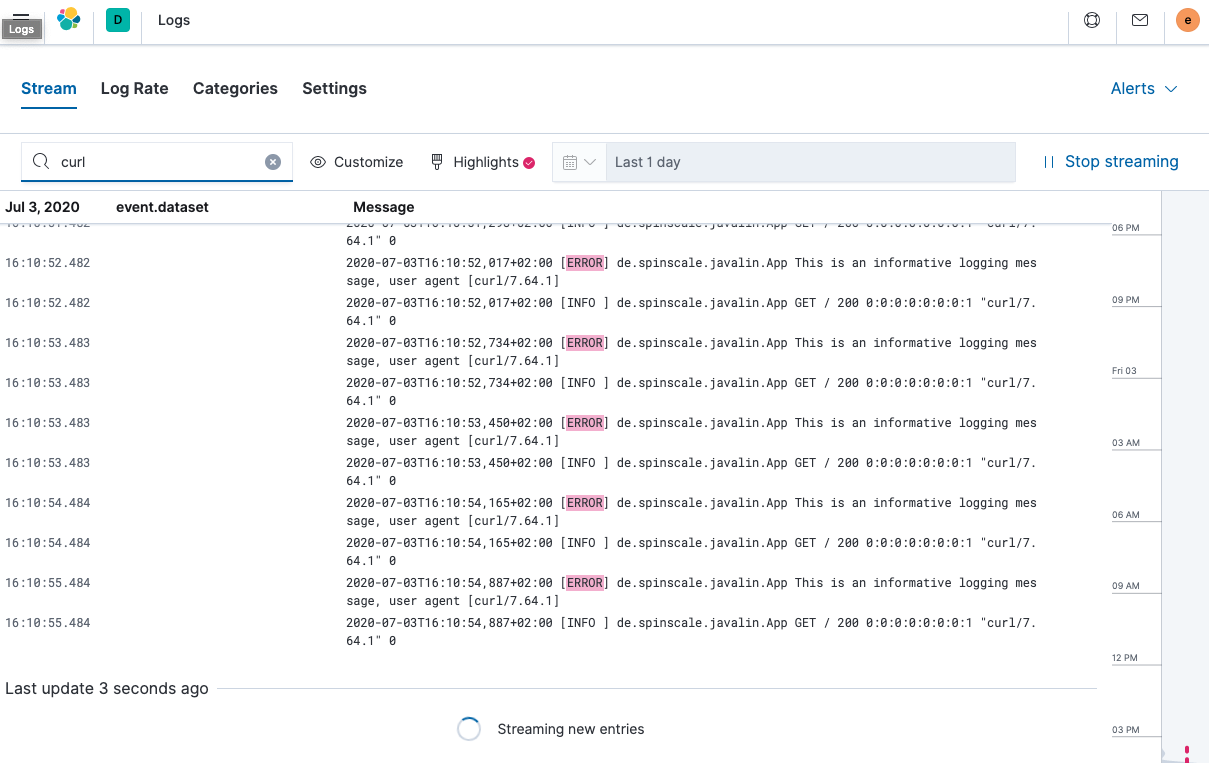Click the pink marker on the timeline minimap
The image size is (1209, 763).
click(1186, 754)
